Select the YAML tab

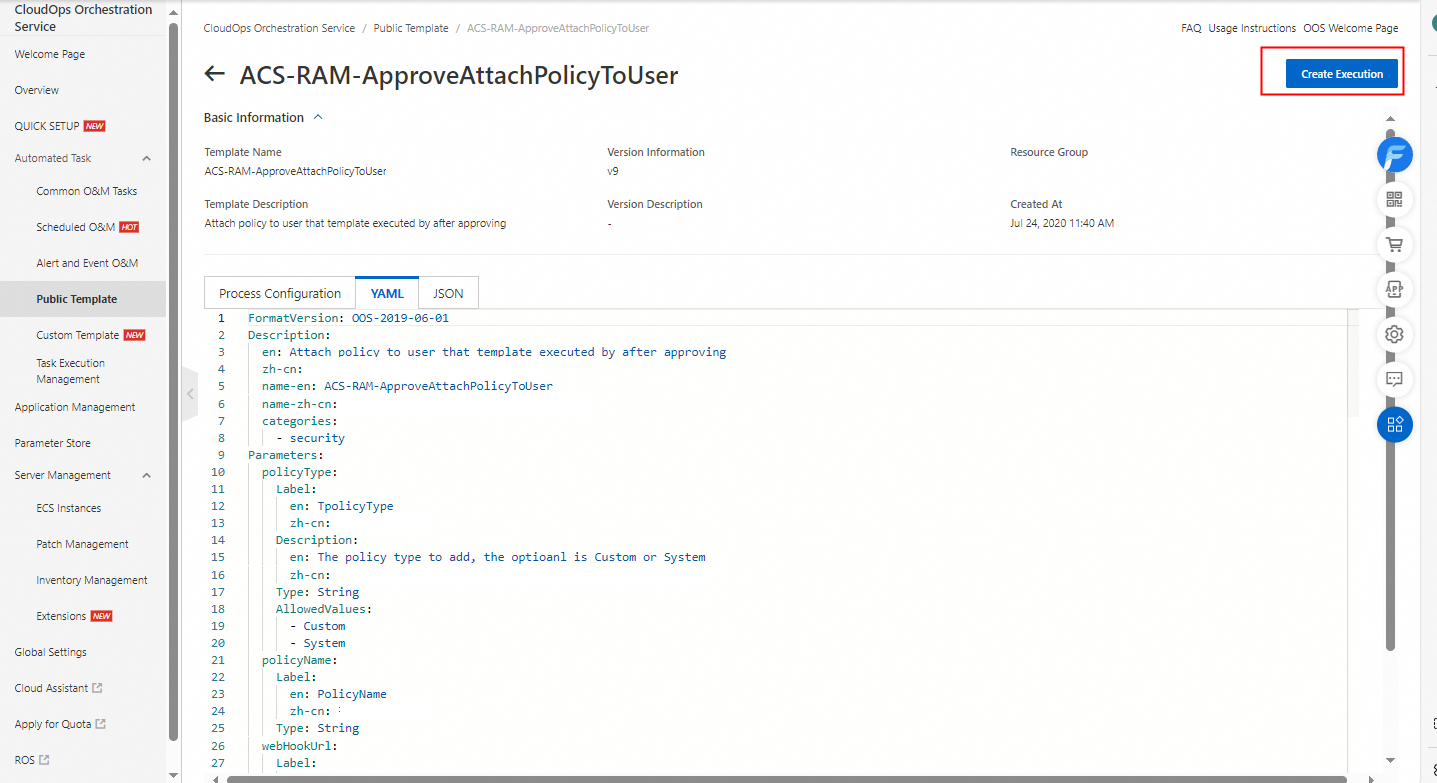[x=387, y=293]
